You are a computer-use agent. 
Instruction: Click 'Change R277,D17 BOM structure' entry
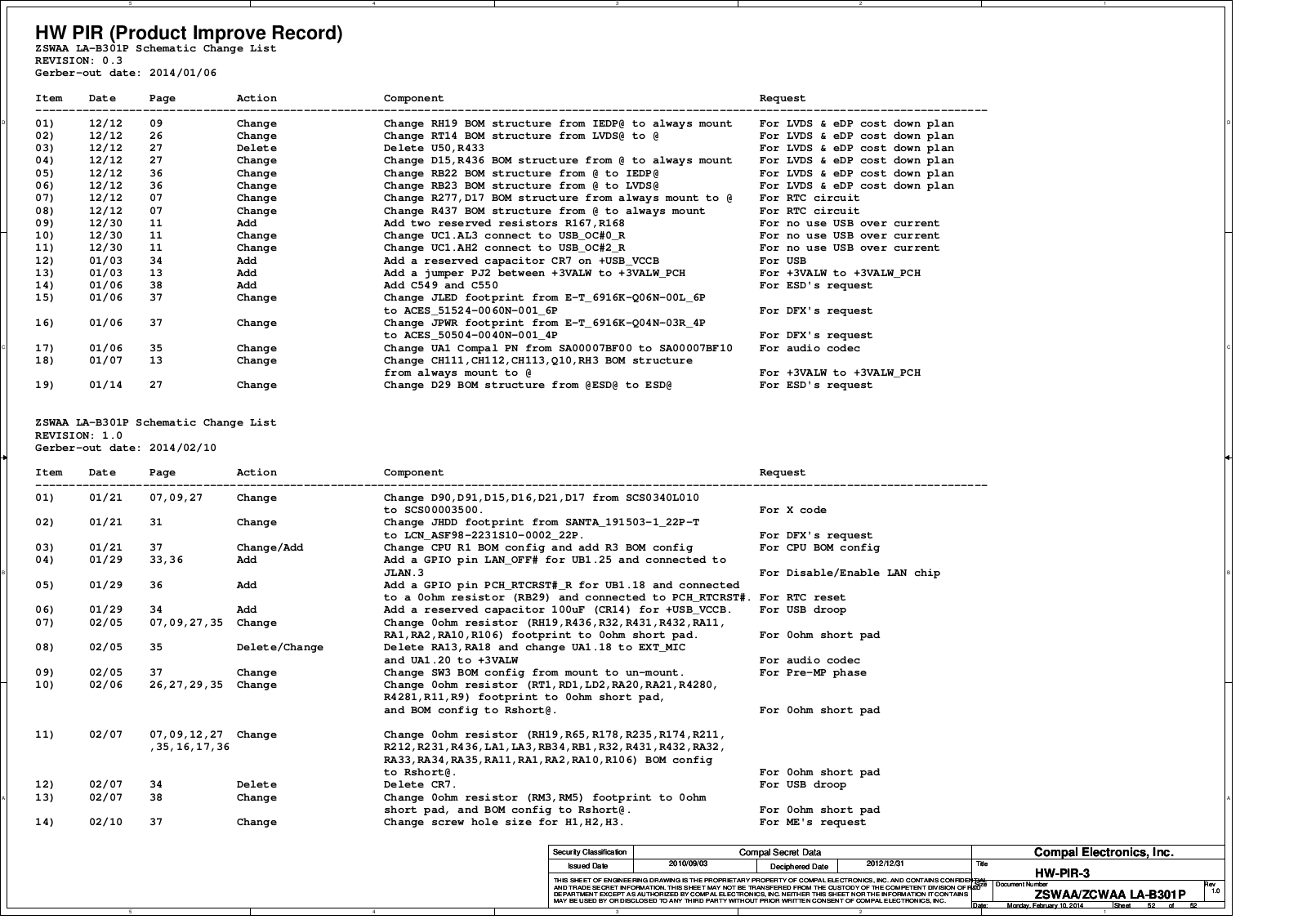click(x=558, y=198)
